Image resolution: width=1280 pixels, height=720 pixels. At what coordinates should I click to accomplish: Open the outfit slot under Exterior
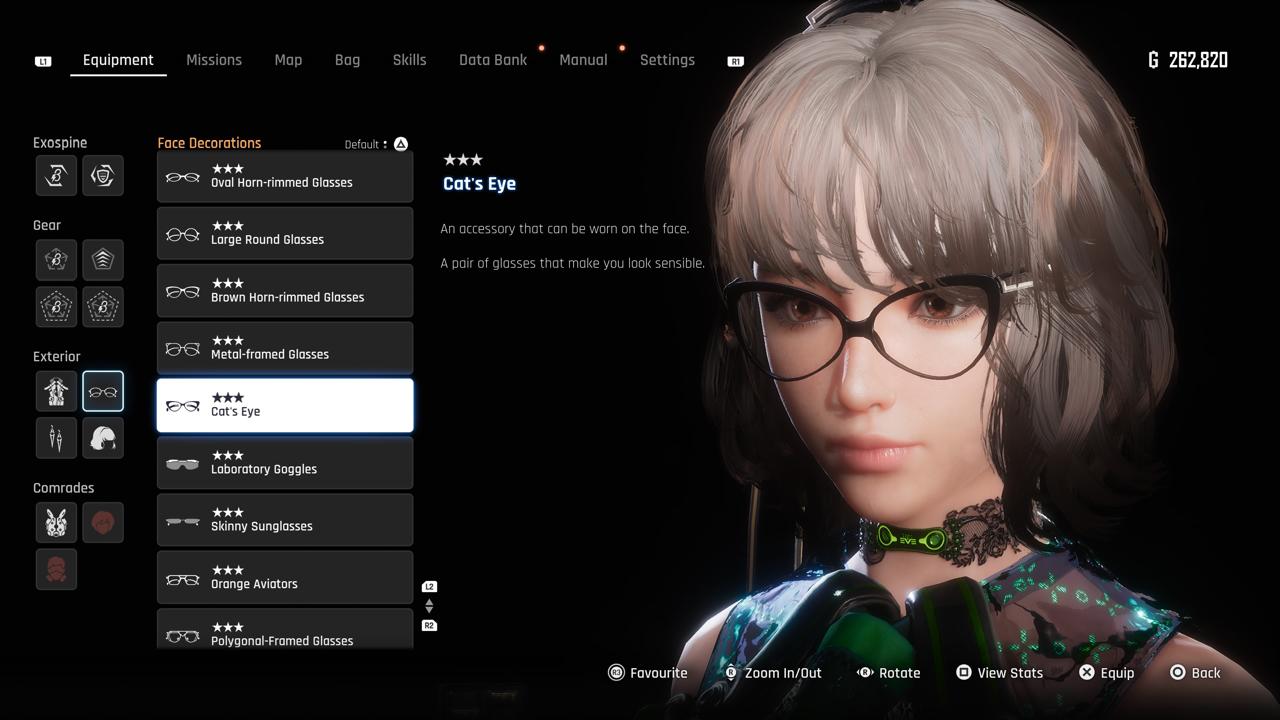tap(56, 391)
